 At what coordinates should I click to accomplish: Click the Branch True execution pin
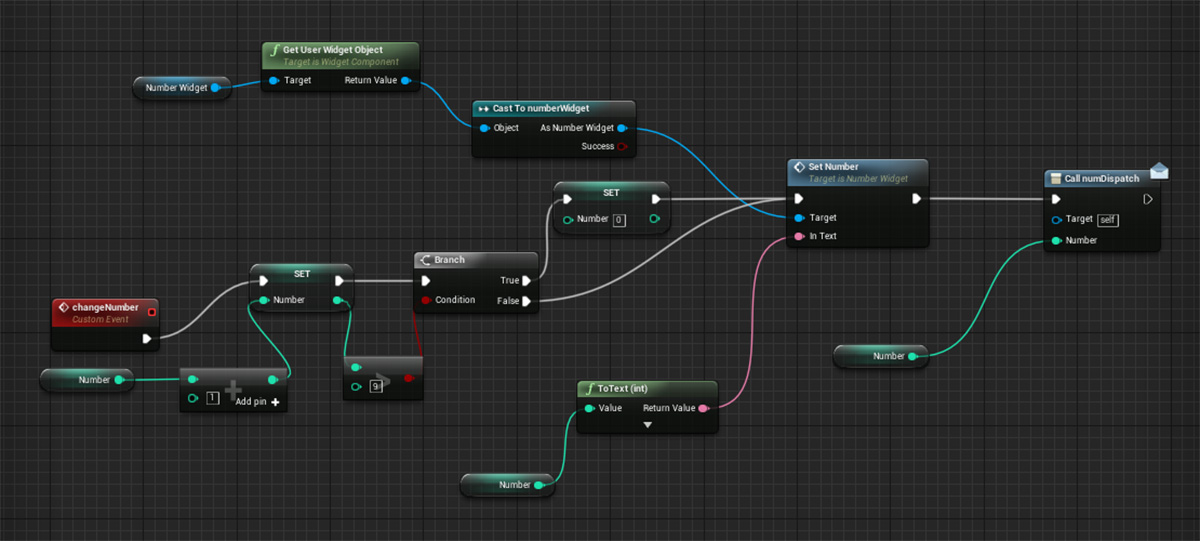pyautogui.click(x=527, y=281)
